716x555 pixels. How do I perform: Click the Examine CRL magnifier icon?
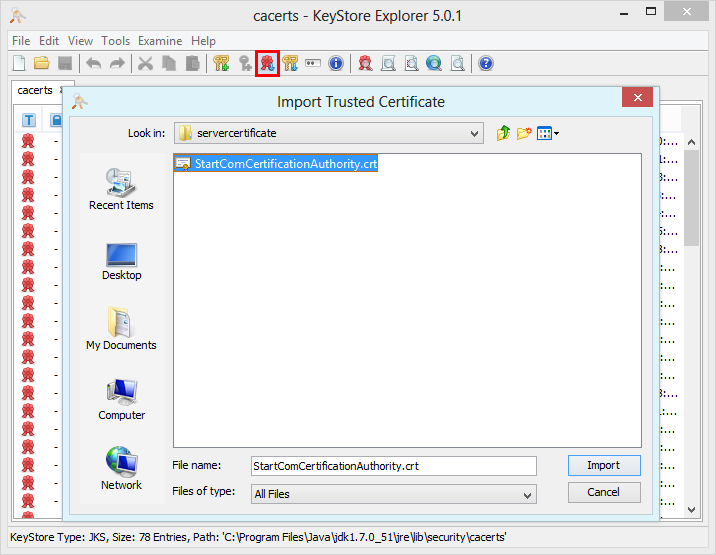[411, 63]
